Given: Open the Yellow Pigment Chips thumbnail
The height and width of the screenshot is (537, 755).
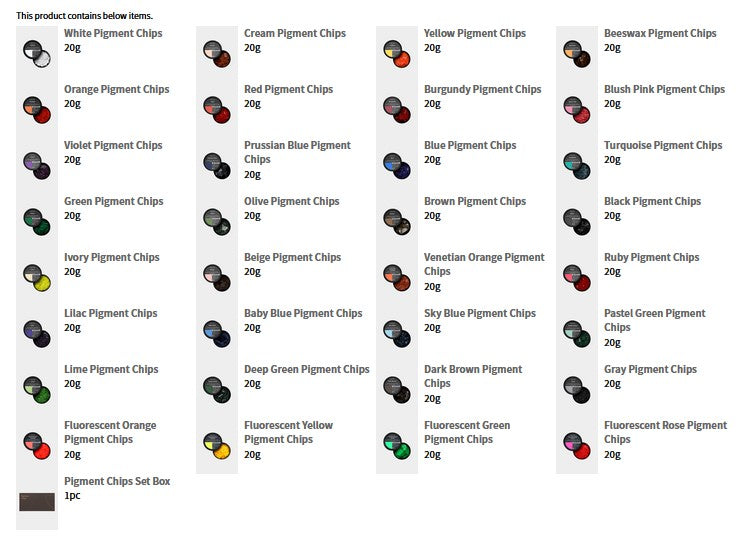Looking at the screenshot, I should (397, 53).
